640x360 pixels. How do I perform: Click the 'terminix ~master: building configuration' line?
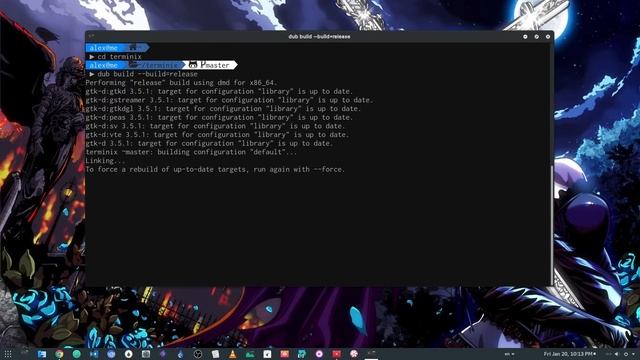pyautogui.click(x=191, y=152)
